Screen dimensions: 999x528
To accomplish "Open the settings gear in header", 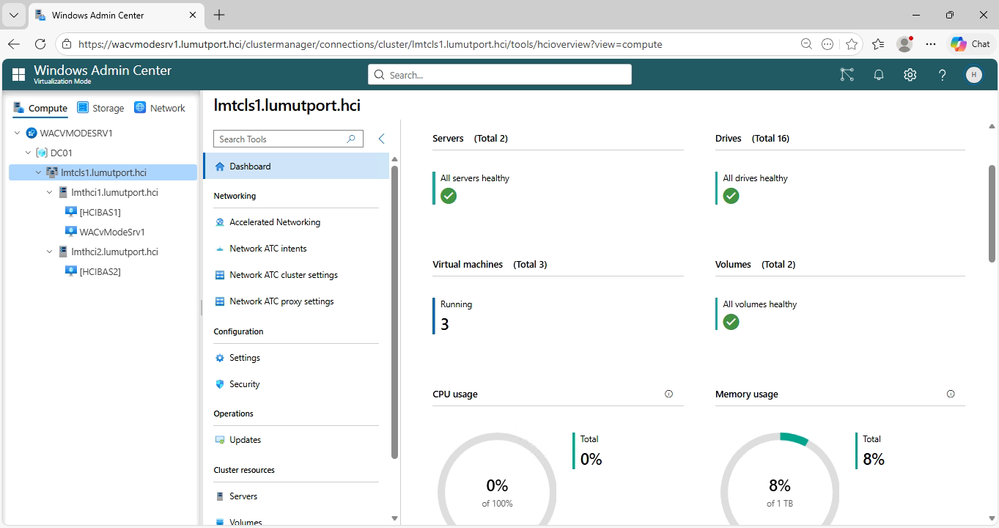I will pyautogui.click(x=910, y=75).
